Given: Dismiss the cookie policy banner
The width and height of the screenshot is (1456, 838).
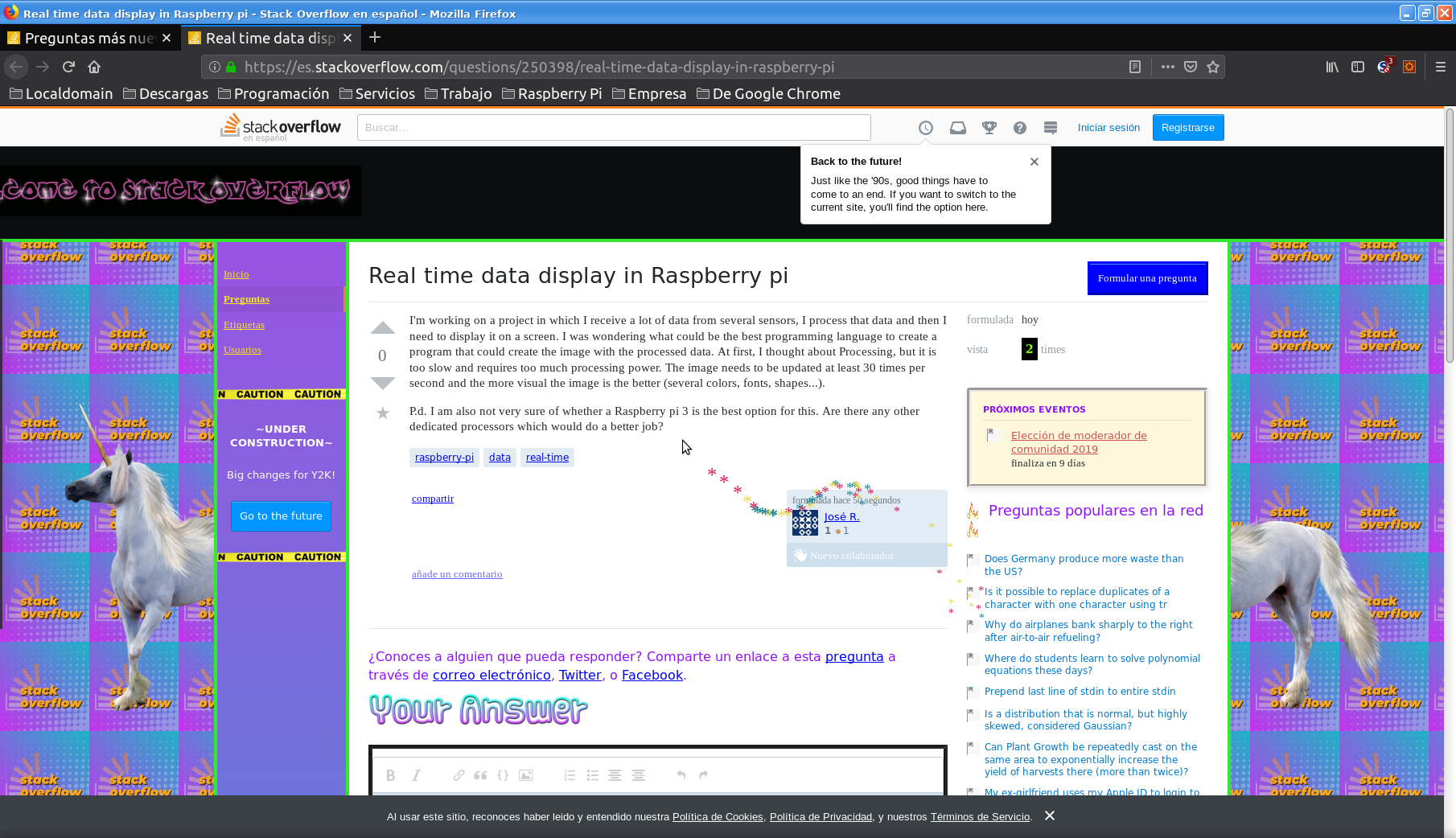Looking at the screenshot, I should point(1050,815).
